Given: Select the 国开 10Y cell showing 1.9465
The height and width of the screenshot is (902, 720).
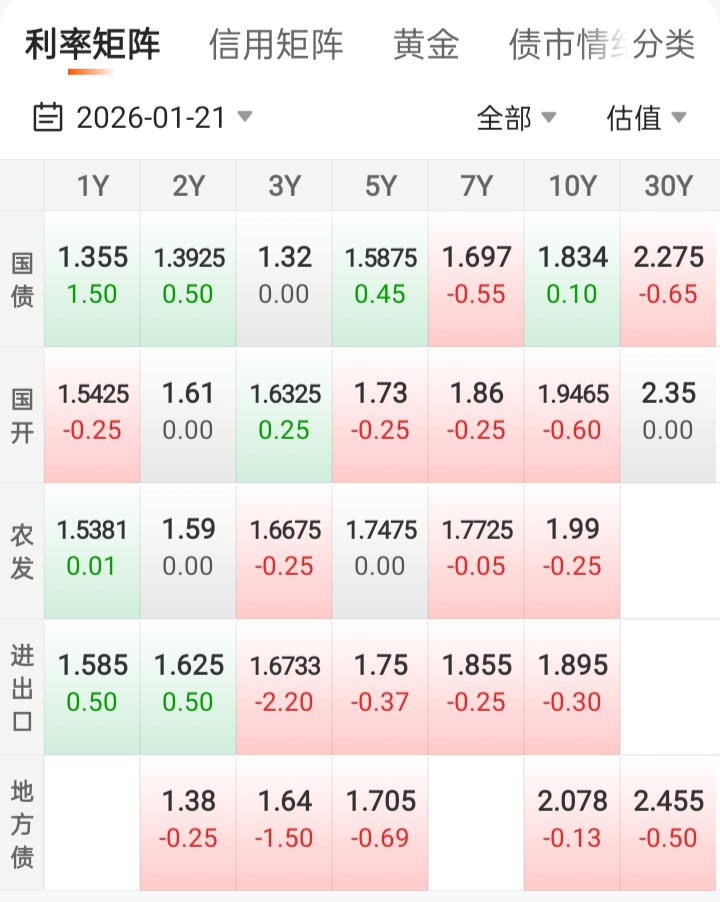Looking at the screenshot, I should pos(572,413).
